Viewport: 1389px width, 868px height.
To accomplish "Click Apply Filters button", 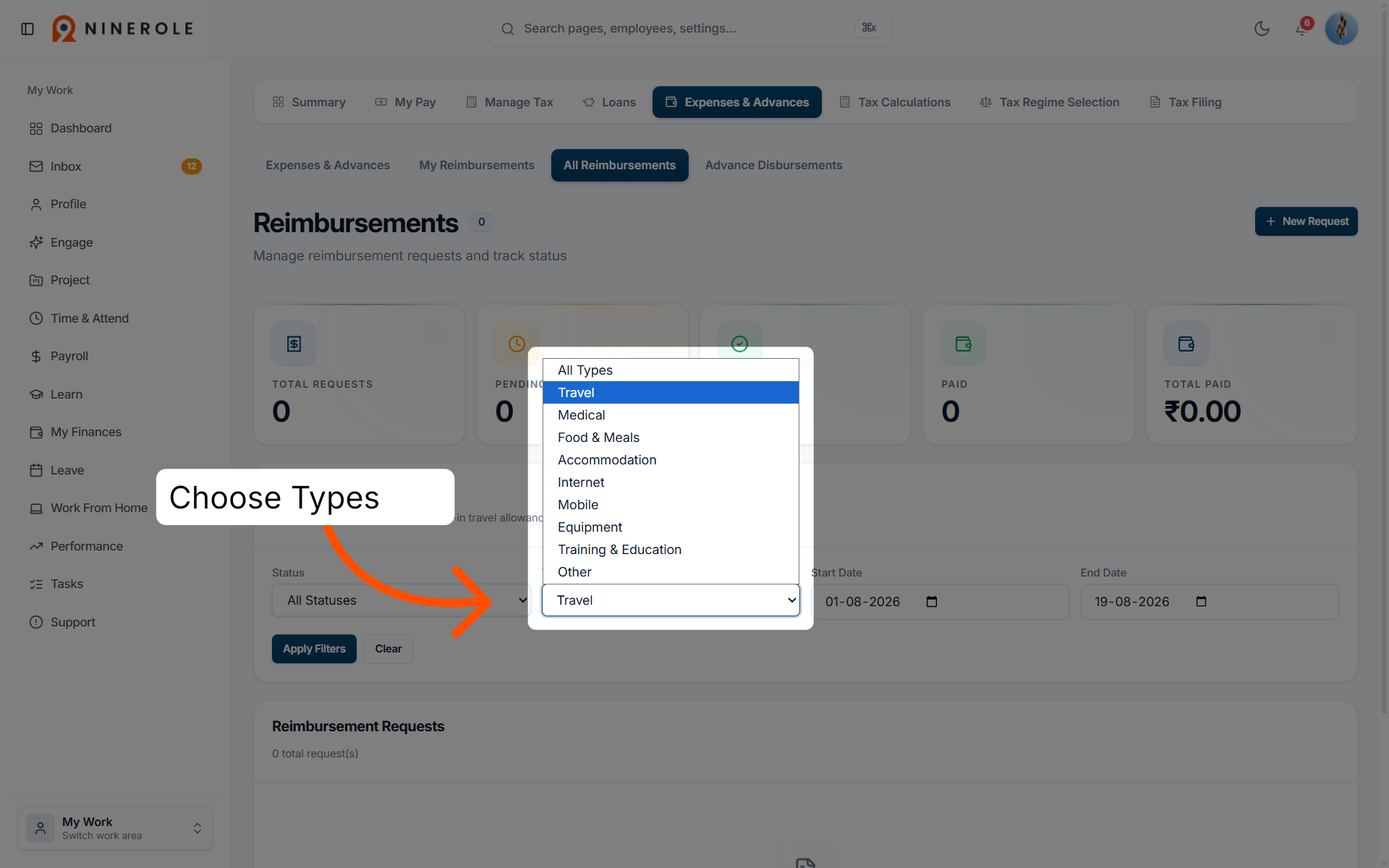I will [x=314, y=649].
